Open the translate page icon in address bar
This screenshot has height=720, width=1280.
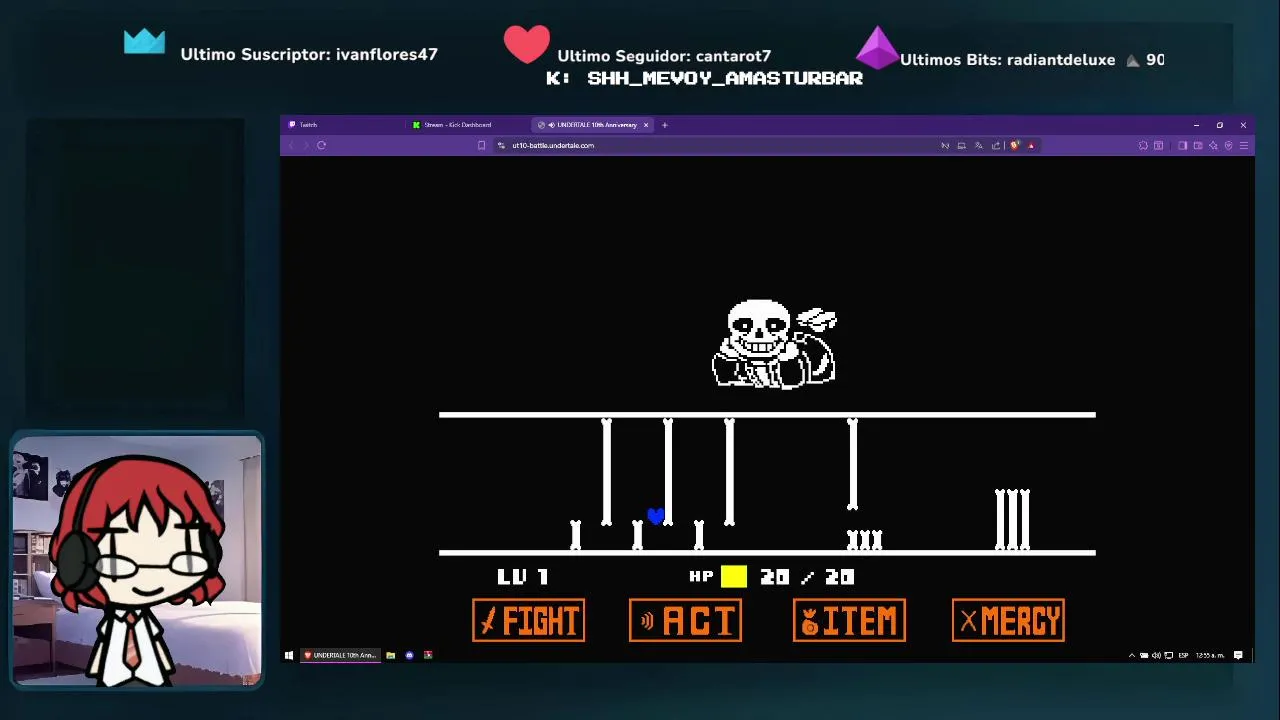(978, 145)
